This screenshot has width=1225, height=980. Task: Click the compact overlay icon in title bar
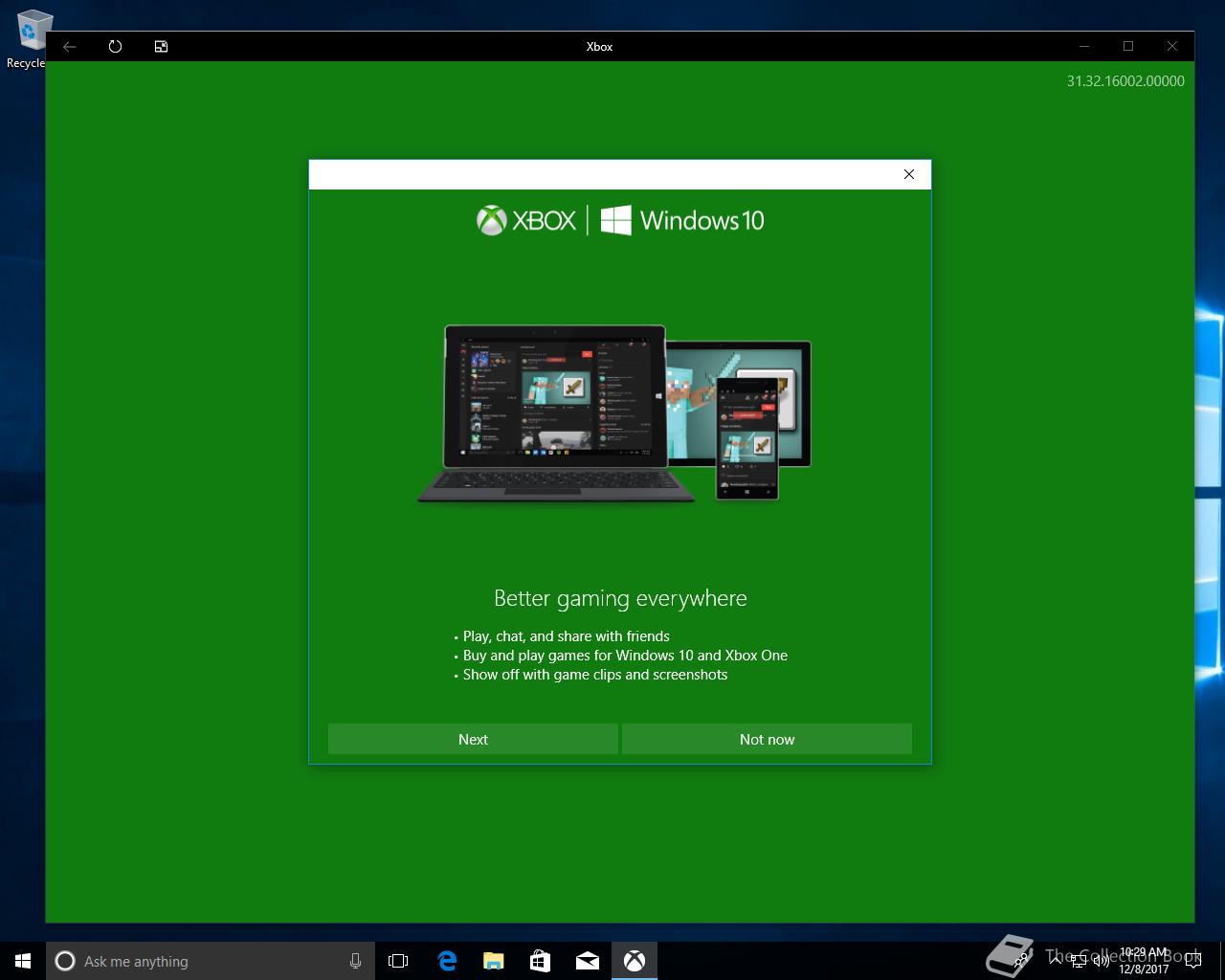pos(162,46)
